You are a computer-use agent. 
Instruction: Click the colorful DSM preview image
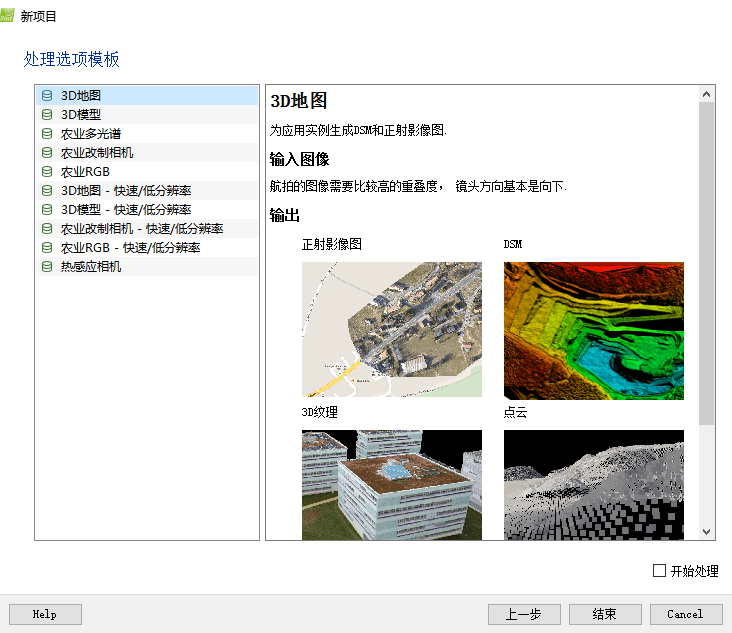tap(594, 331)
